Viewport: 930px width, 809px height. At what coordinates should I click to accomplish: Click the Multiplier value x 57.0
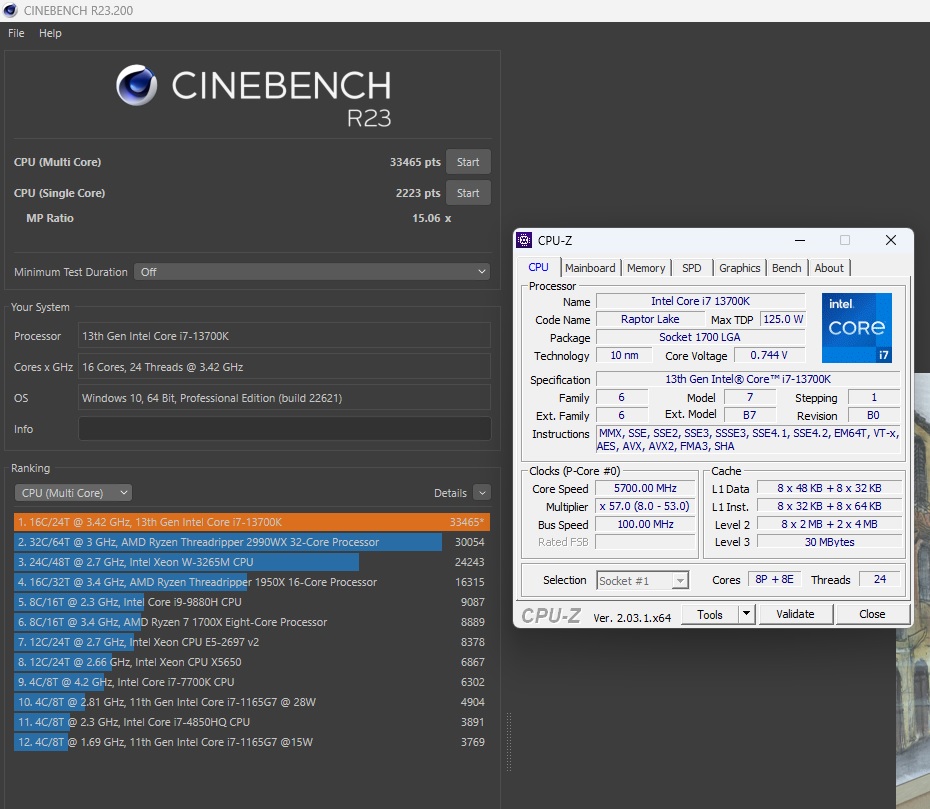click(x=645, y=507)
